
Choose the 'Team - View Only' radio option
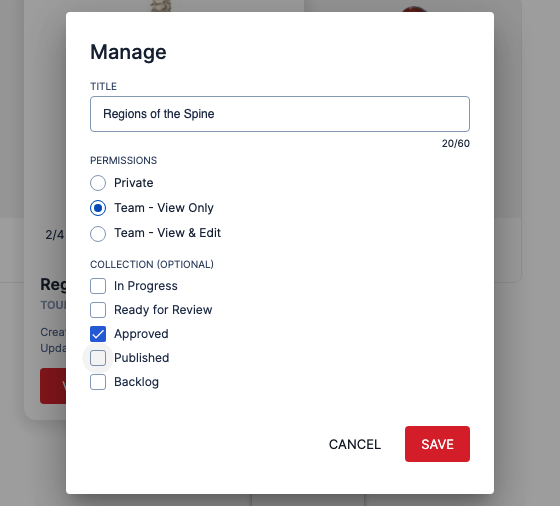click(98, 208)
